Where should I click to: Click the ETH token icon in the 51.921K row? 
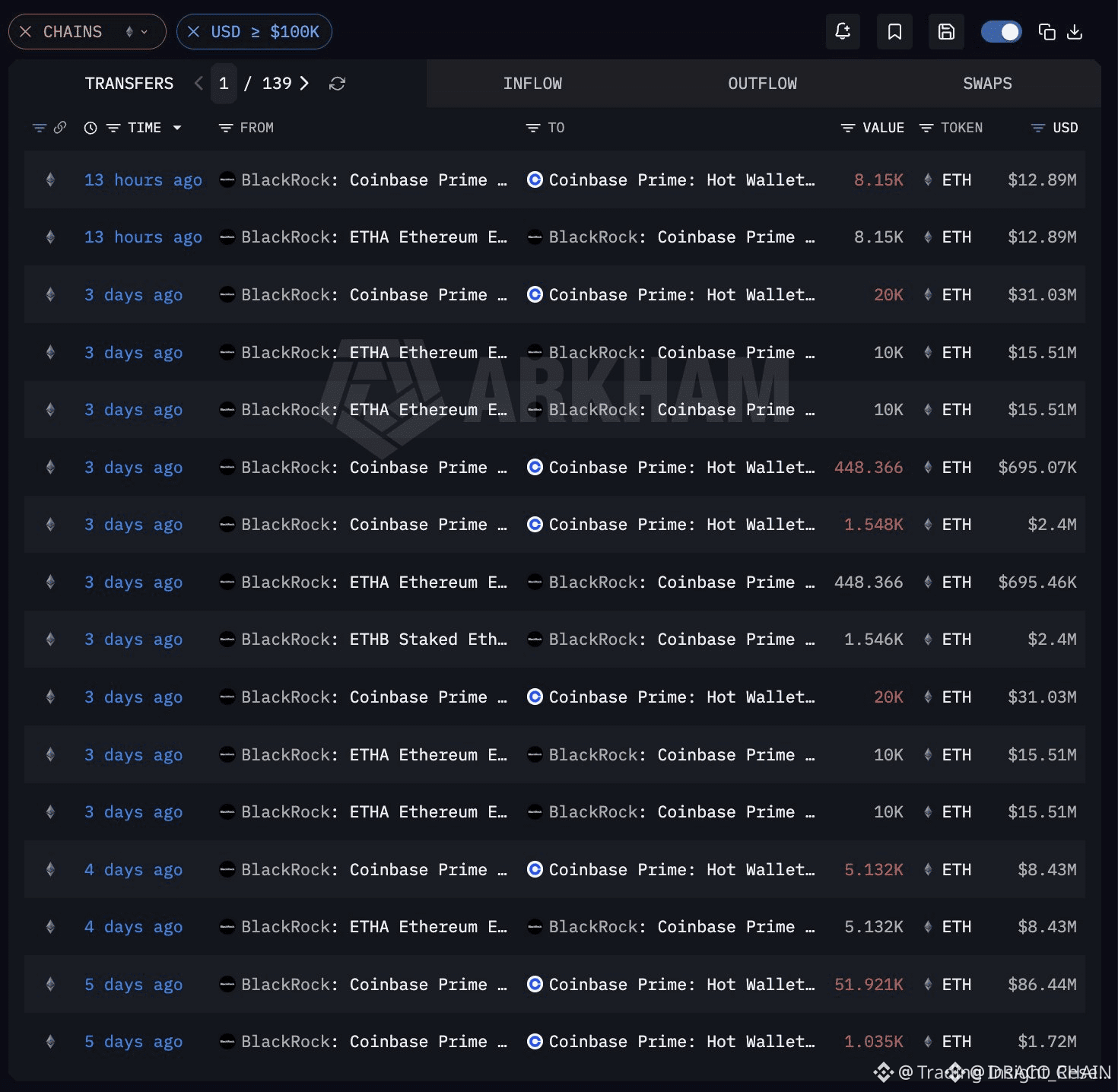tap(928, 985)
